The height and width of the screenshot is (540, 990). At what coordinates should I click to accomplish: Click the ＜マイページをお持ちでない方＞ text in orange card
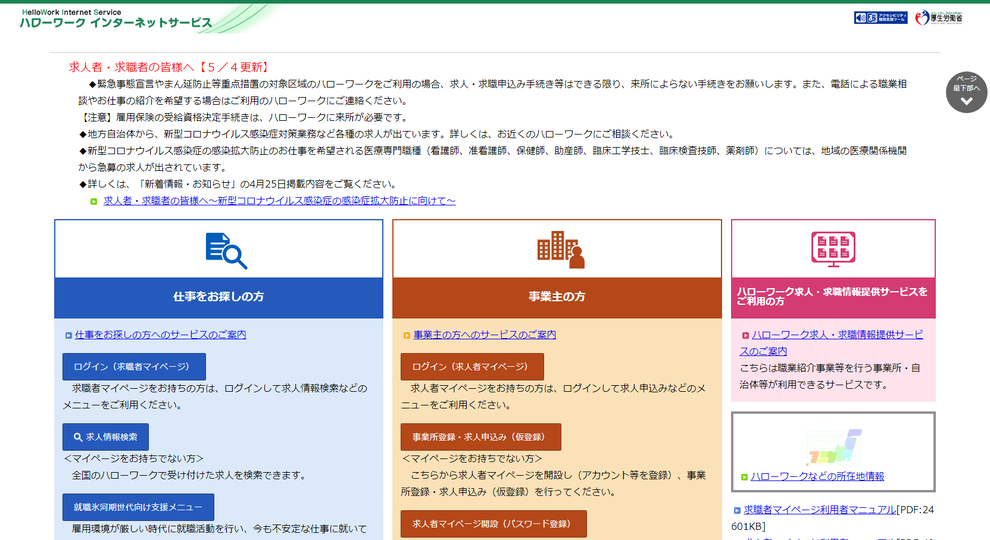pos(472,459)
